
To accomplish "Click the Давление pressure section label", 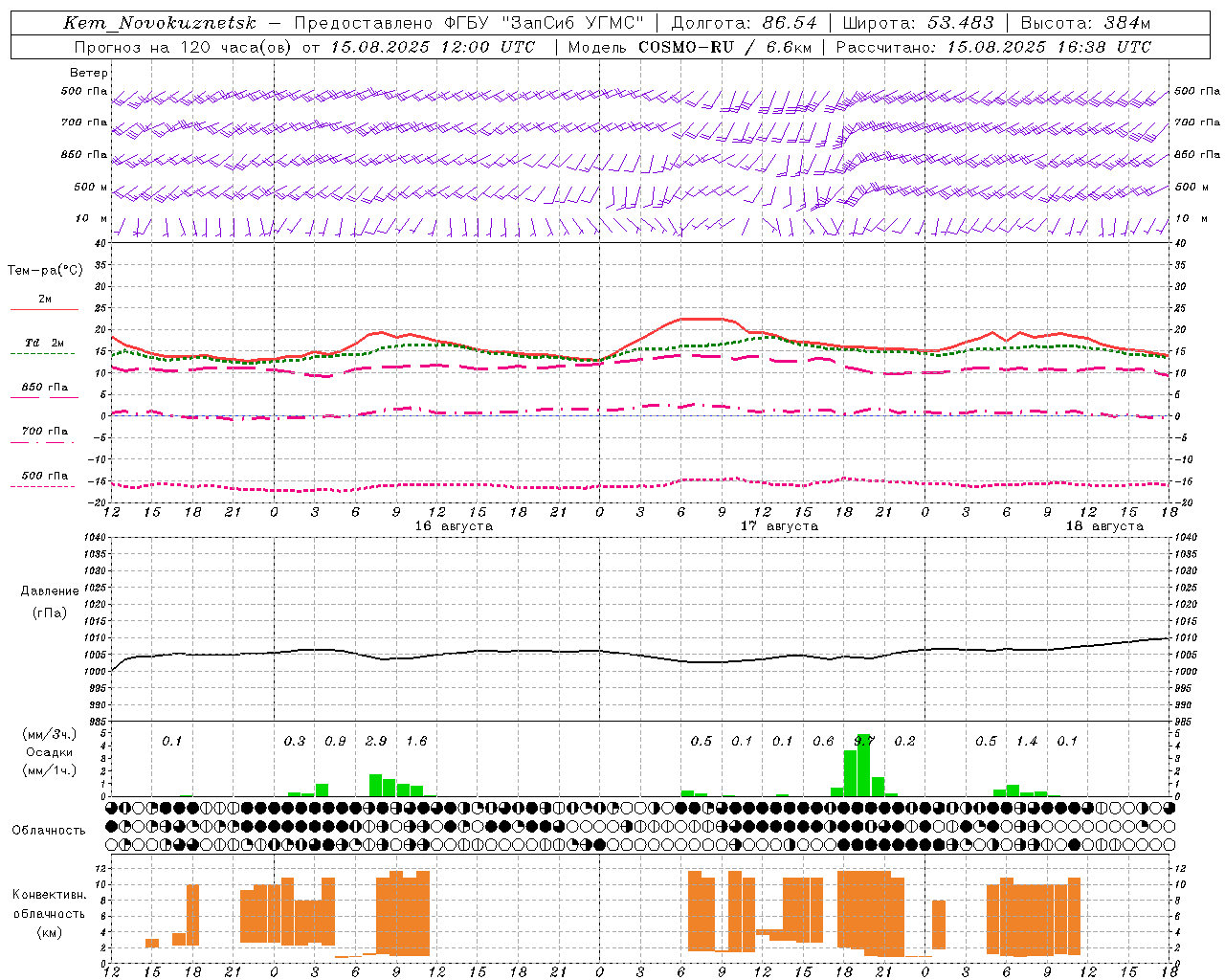I will tap(50, 591).
